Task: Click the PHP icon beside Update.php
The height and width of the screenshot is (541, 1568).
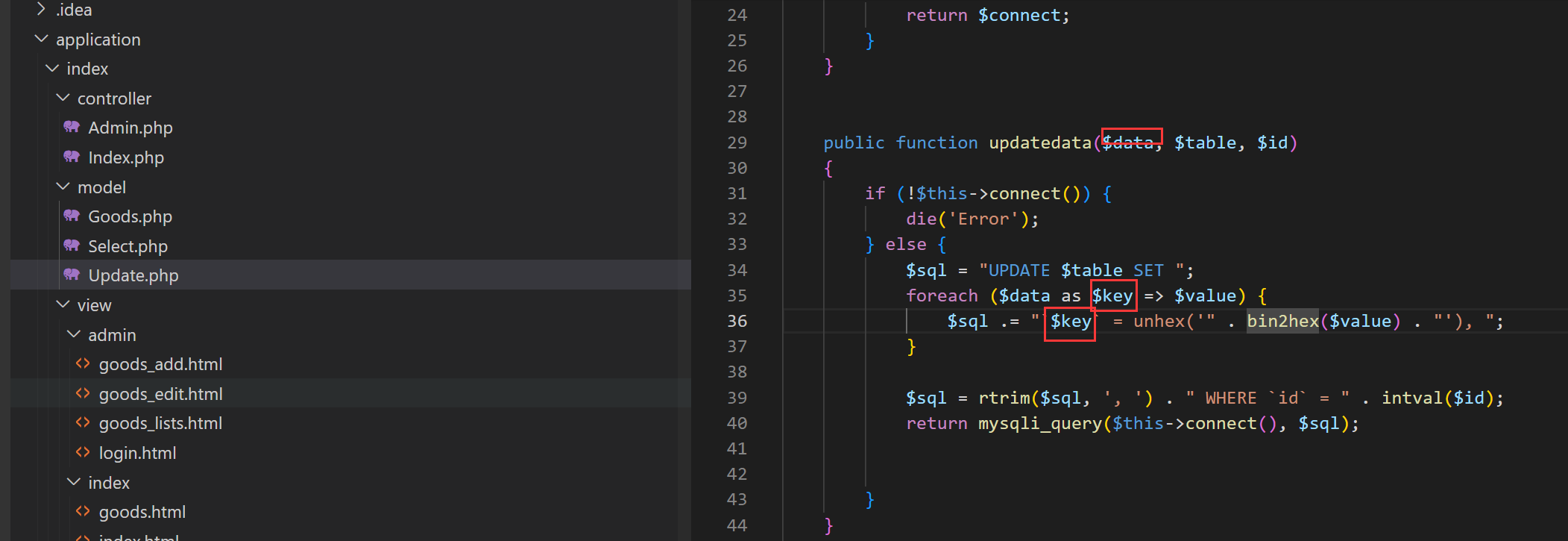Action: click(x=72, y=275)
